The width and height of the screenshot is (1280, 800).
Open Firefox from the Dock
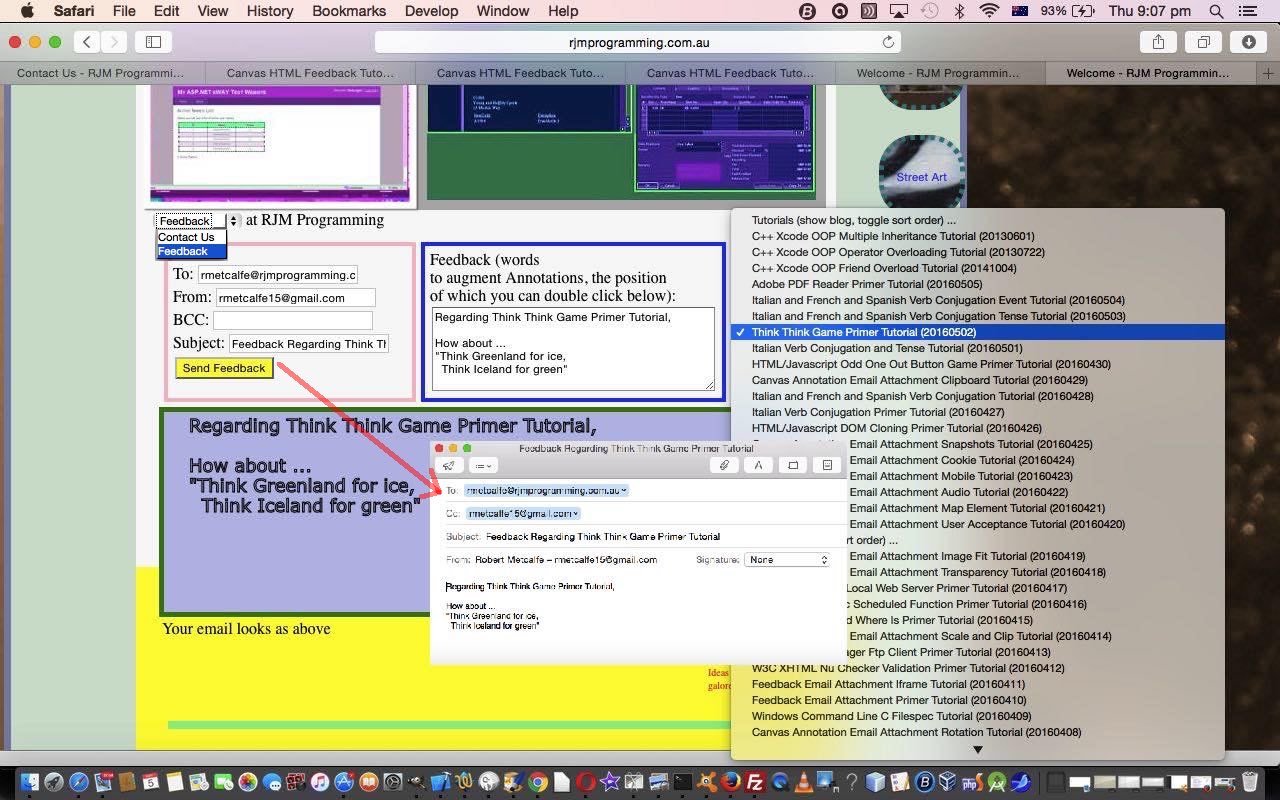click(x=732, y=782)
